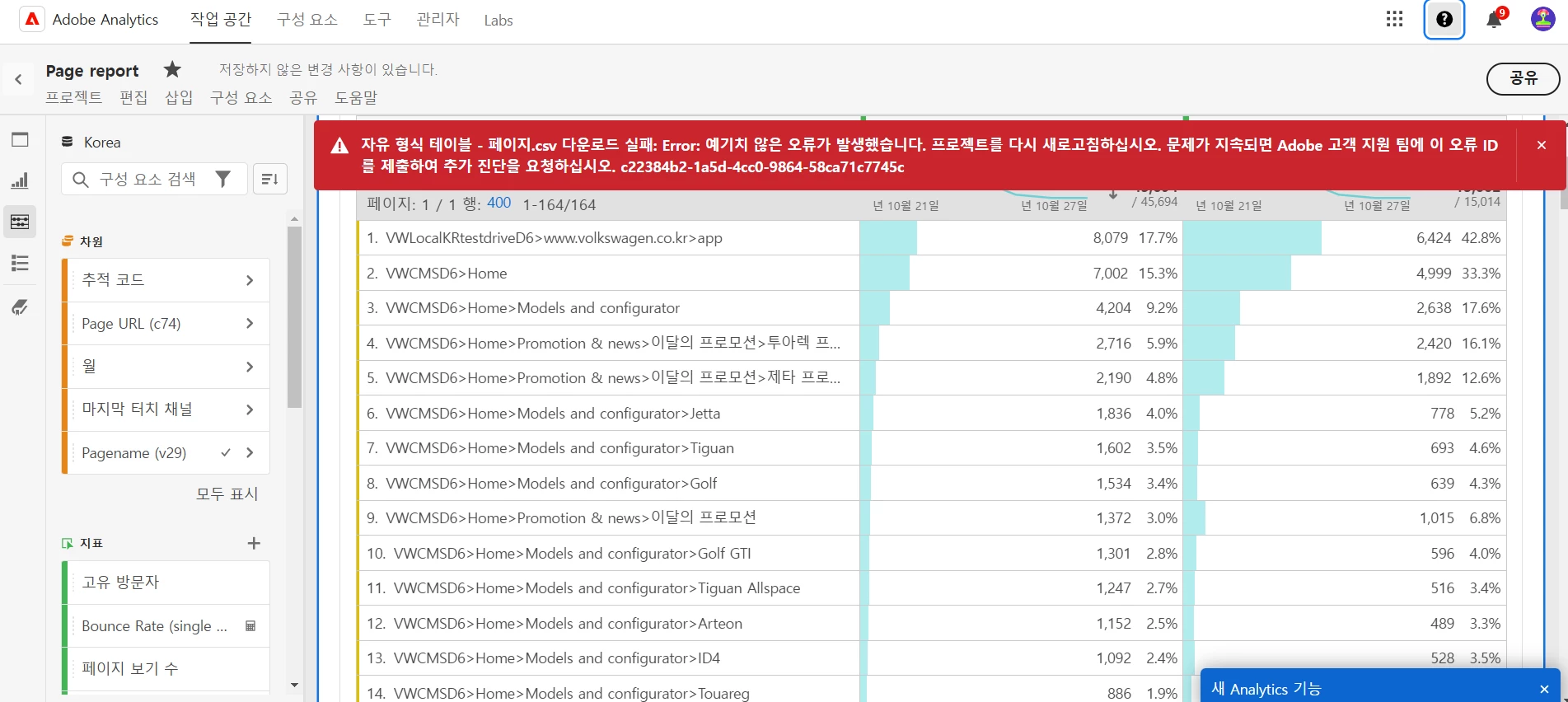Open the rows count 400 dropdown
This screenshot has height=702, width=1568.
[x=498, y=203]
